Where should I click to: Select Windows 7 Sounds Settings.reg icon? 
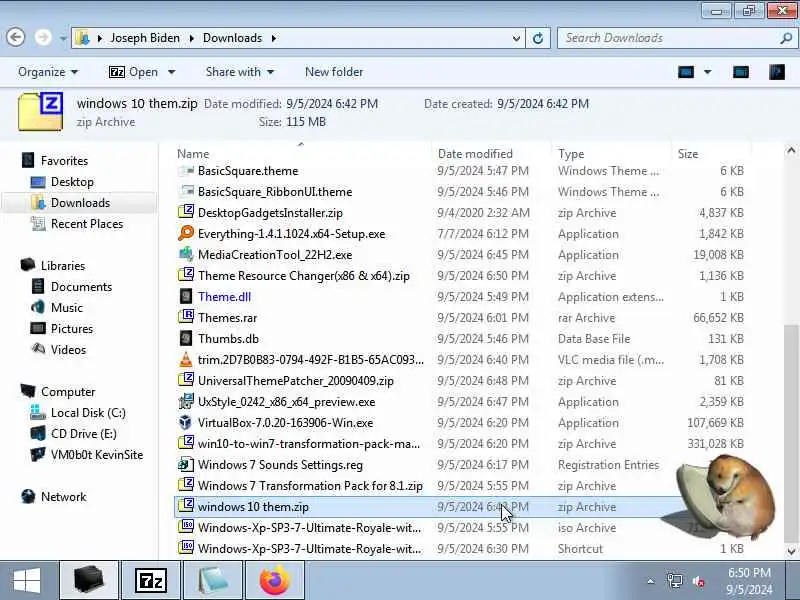click(x=186, y=464)
